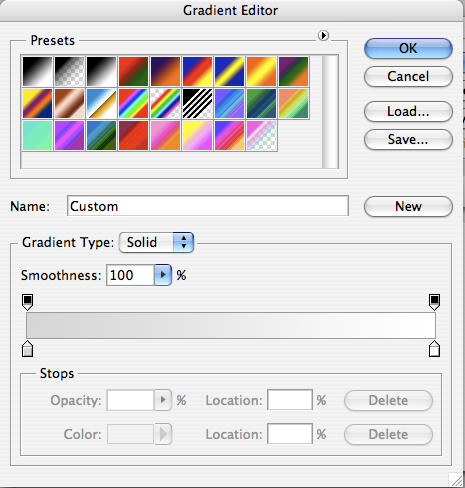
Task: Choose the violet-to-orange gradient preset
Action: pyautogui.click(x=165, y=71)
